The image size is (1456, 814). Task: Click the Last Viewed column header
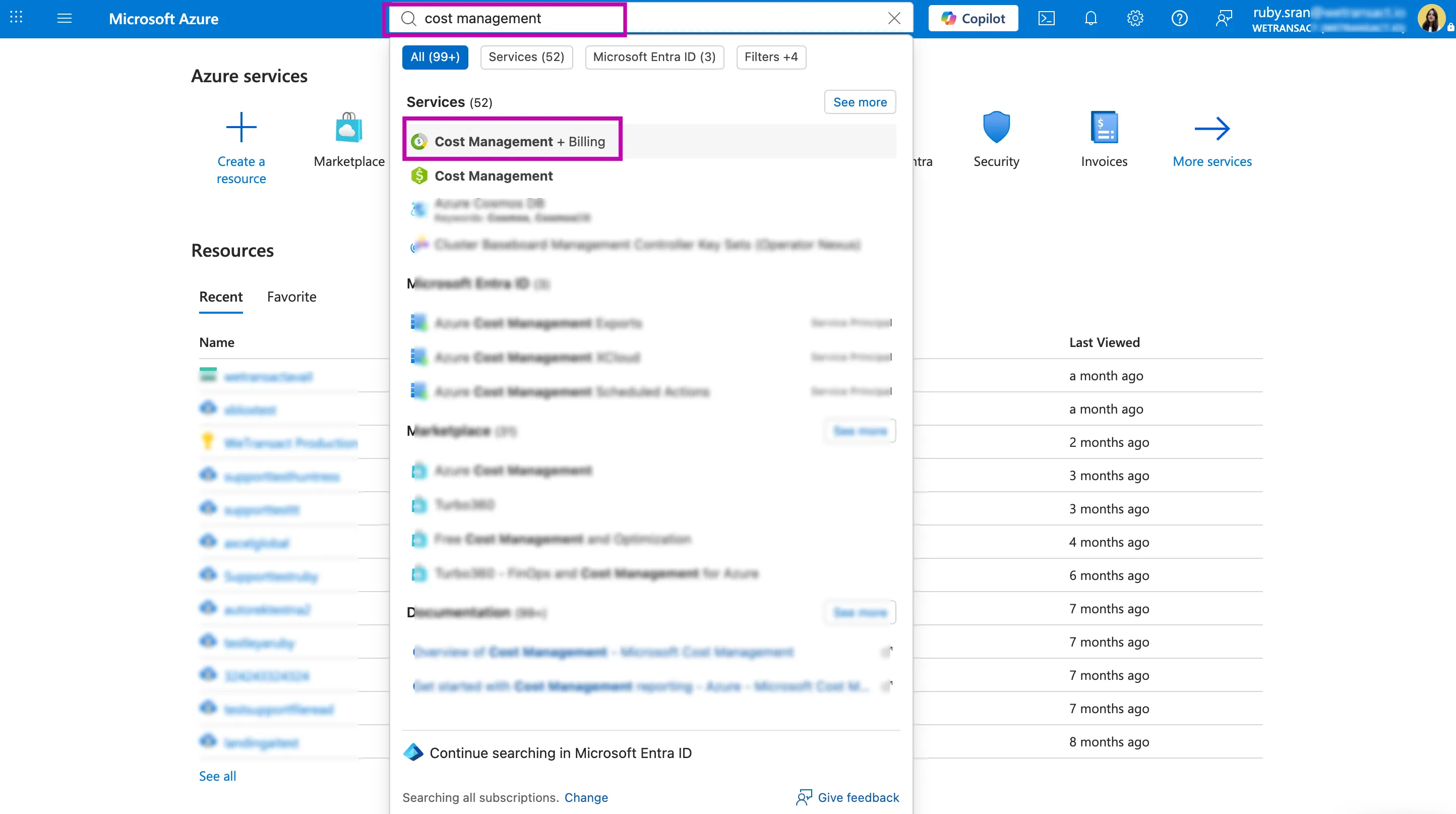coord(1105,342)
